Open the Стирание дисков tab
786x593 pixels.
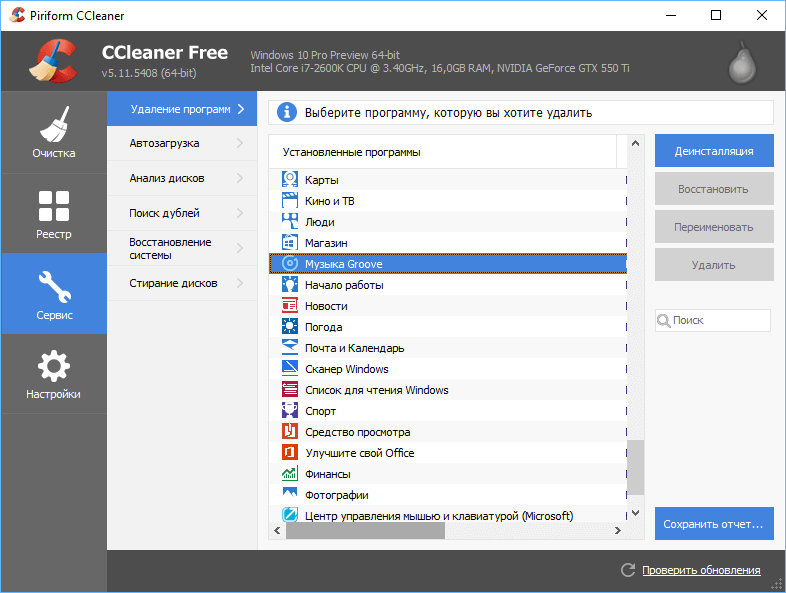point(182,283)
